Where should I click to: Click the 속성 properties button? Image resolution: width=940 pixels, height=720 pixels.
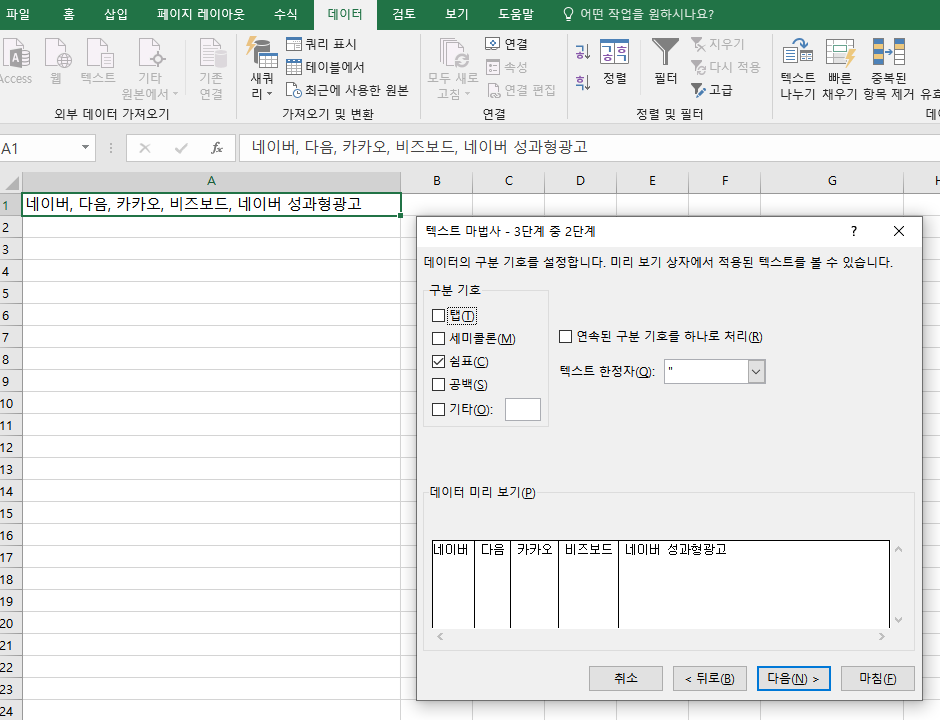(x=507, y=67)
